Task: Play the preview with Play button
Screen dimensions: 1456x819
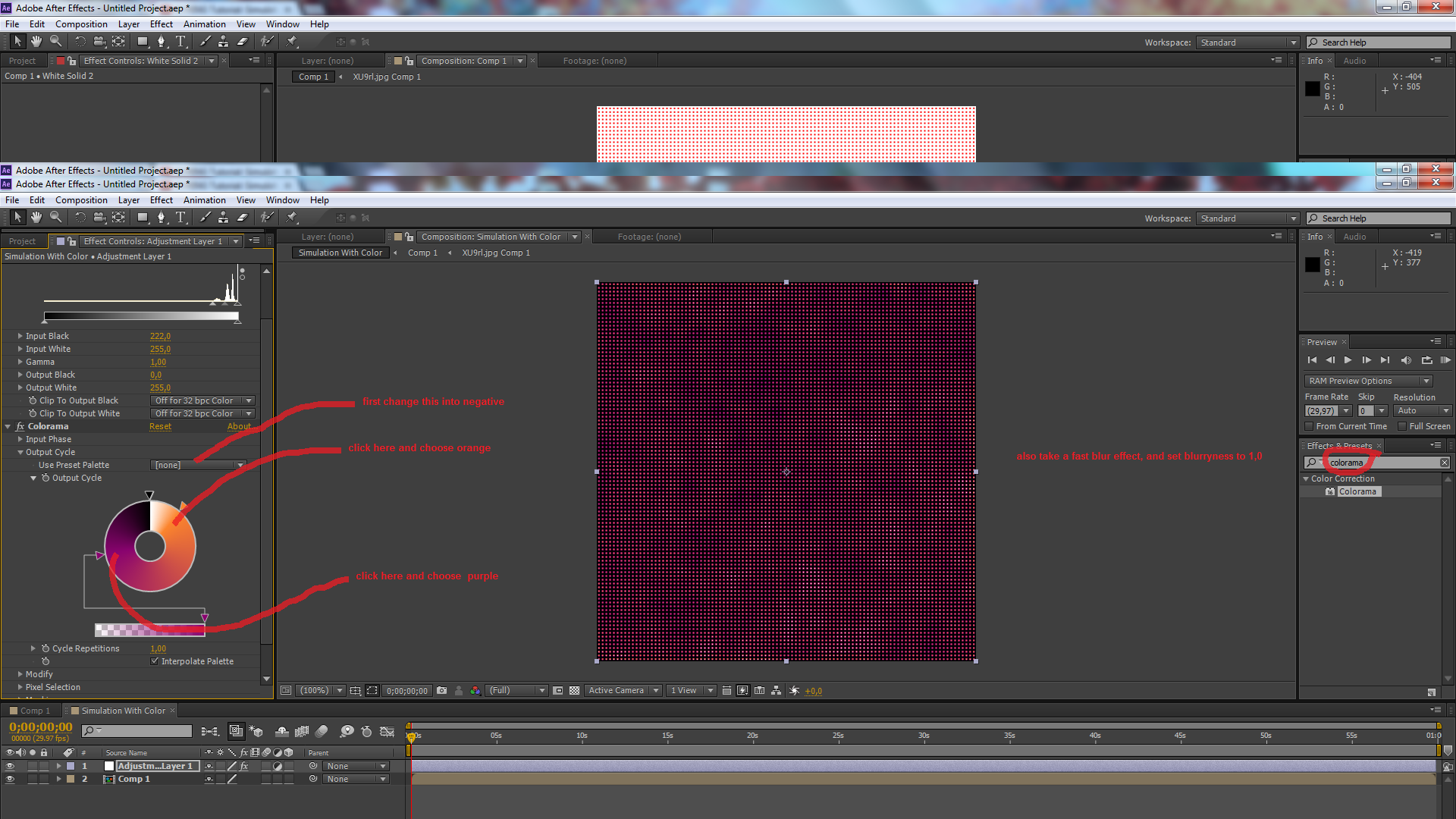Action: 1348,360
